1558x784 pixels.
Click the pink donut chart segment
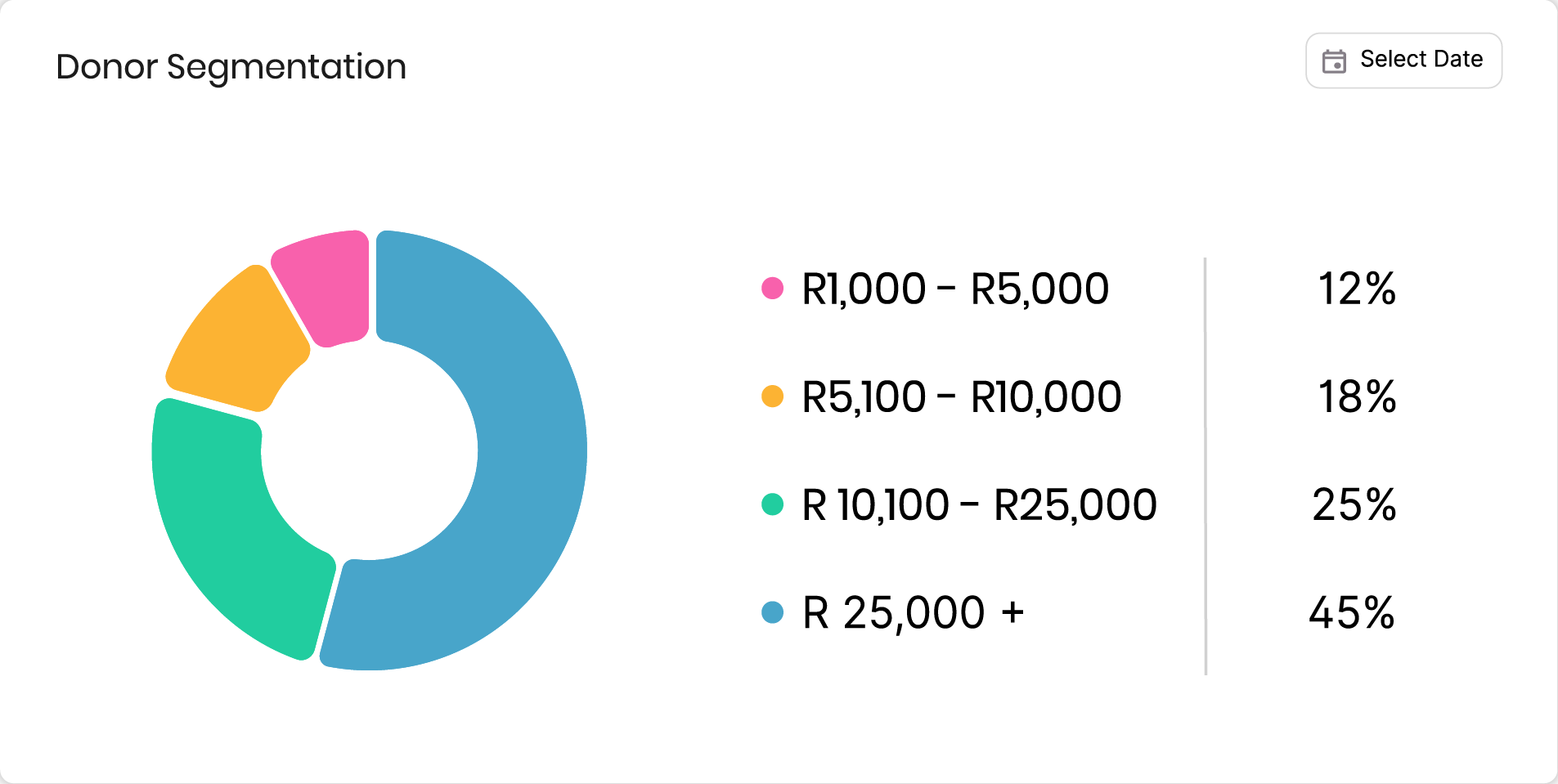(319, 286)
